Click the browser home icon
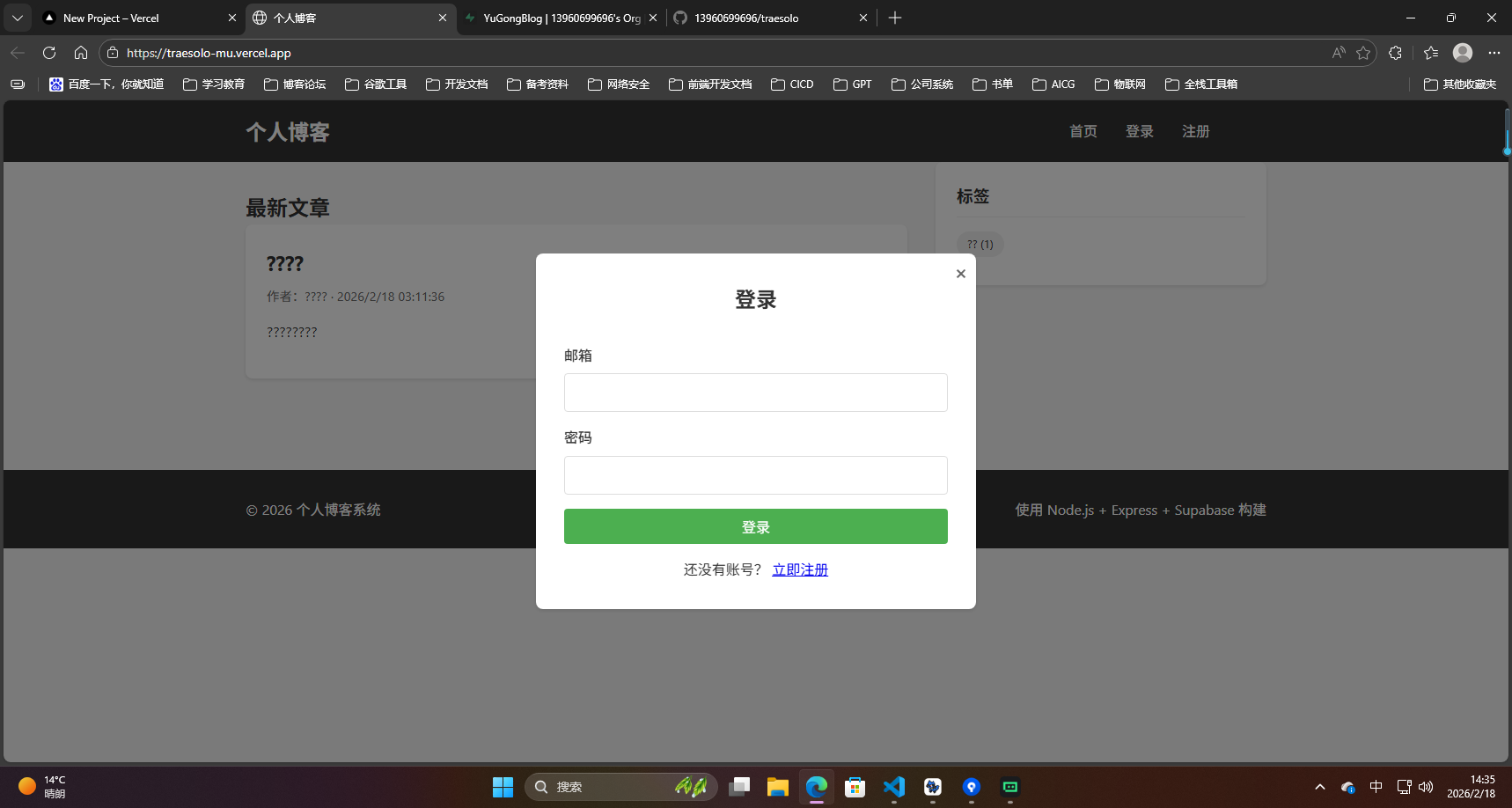The height and width of the screenshot is (808, 1512). point(81,53)
